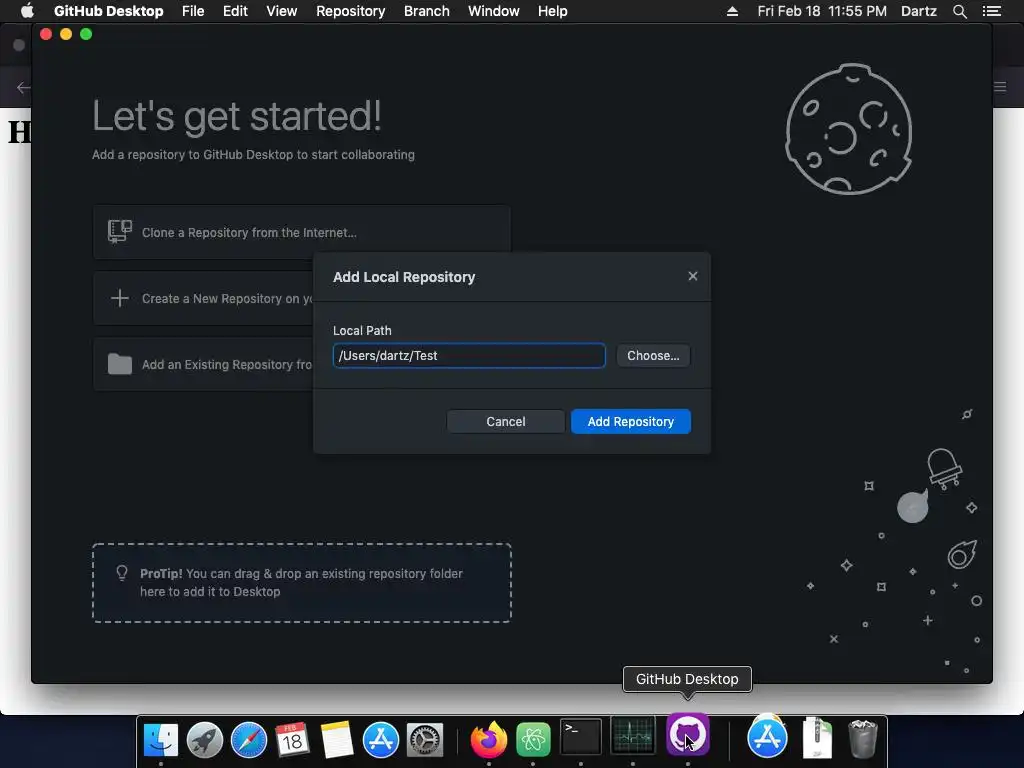This screenshot has width=1024, height=768.
Task: Open Finder from the Dock
Action: pyautogui.click(x=161, y=740)
